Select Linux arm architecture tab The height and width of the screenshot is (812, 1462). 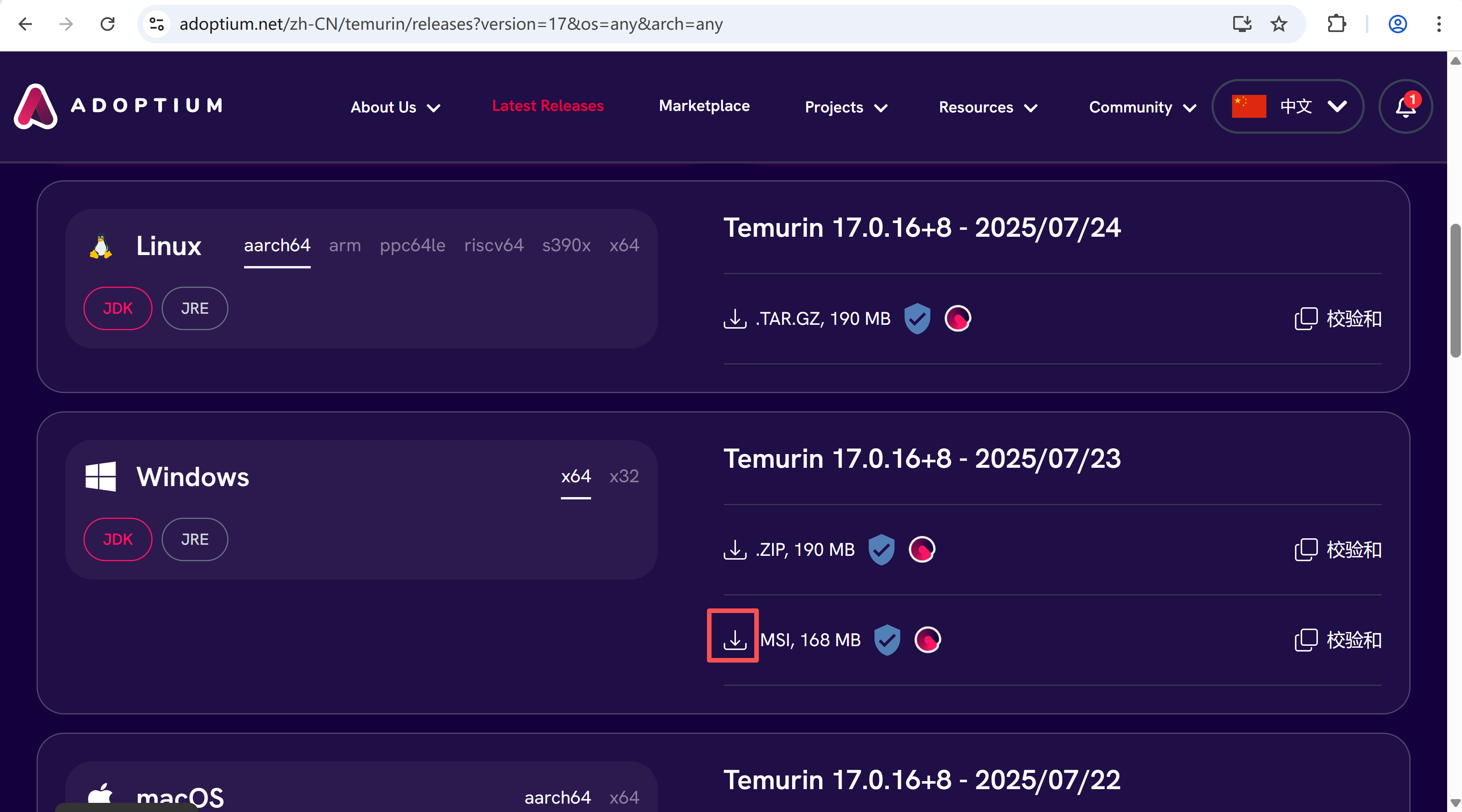344,246
